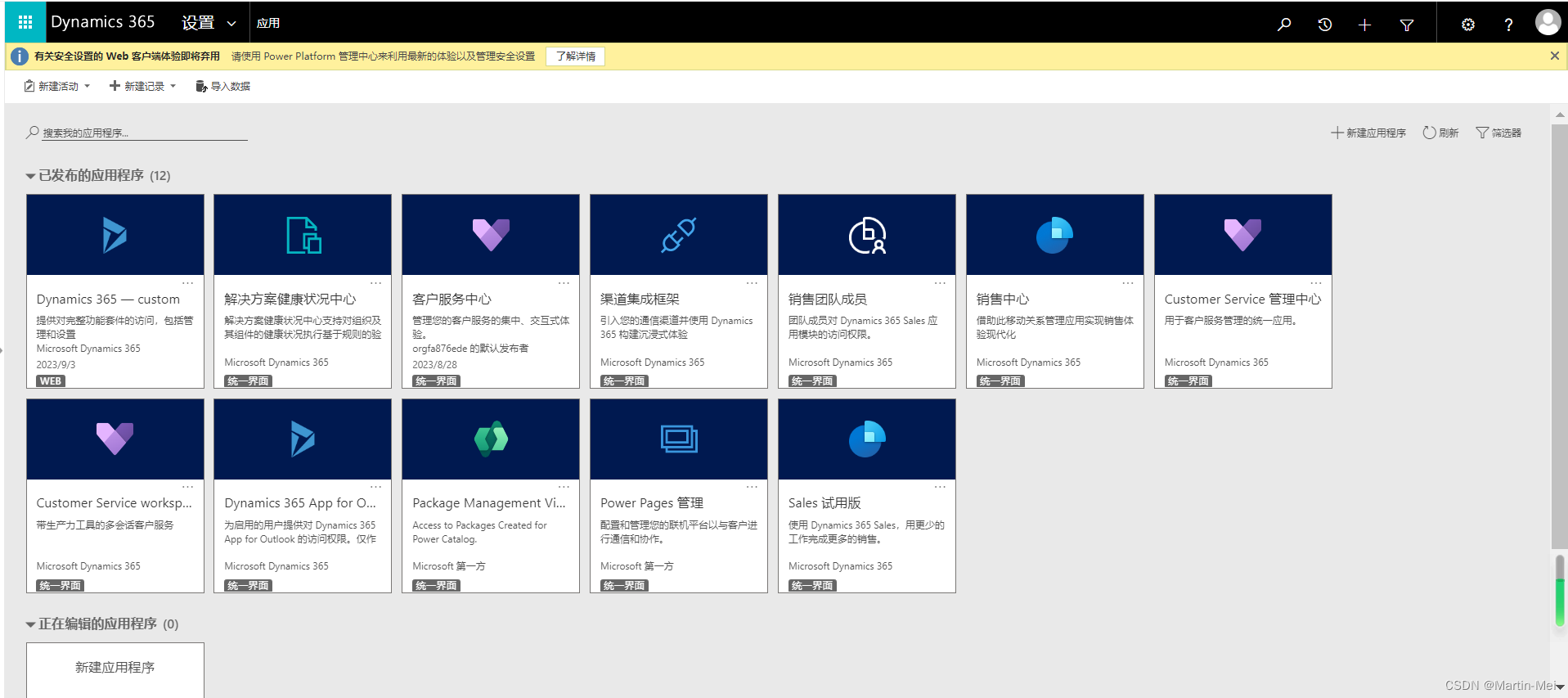Image resolution: width=1568 pixels, height=698 pixels.
Task: Open Package Management View app icon
Action: coord(491,439)
